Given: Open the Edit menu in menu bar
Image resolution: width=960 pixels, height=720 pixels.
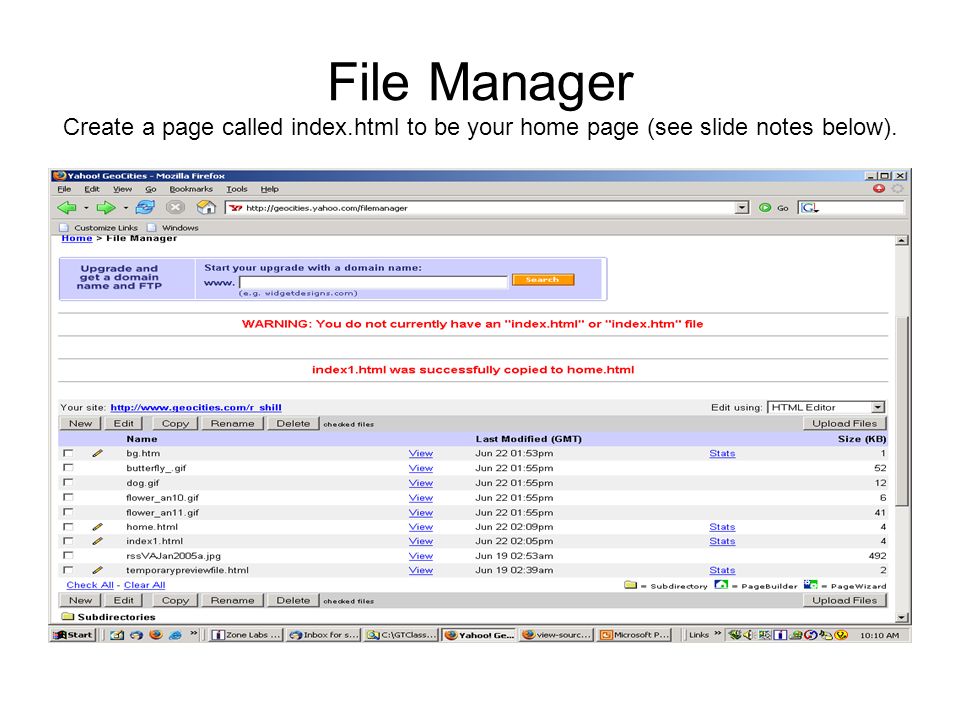Looking at the screenshot, I should click(92, 189).
